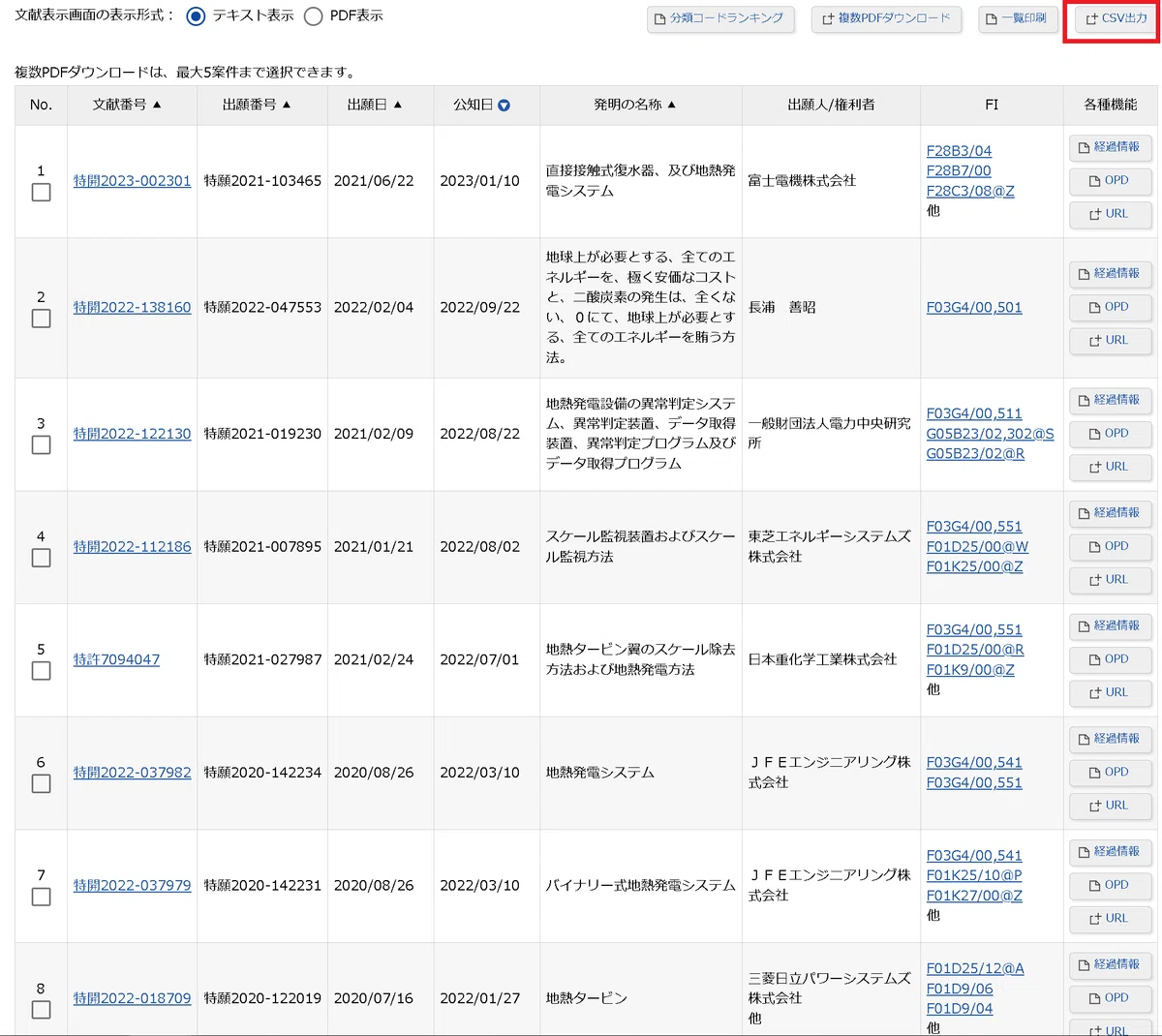Open 分類コードランキング
The width and height of the screenshot is (1162, 1036).
(720, 19)
